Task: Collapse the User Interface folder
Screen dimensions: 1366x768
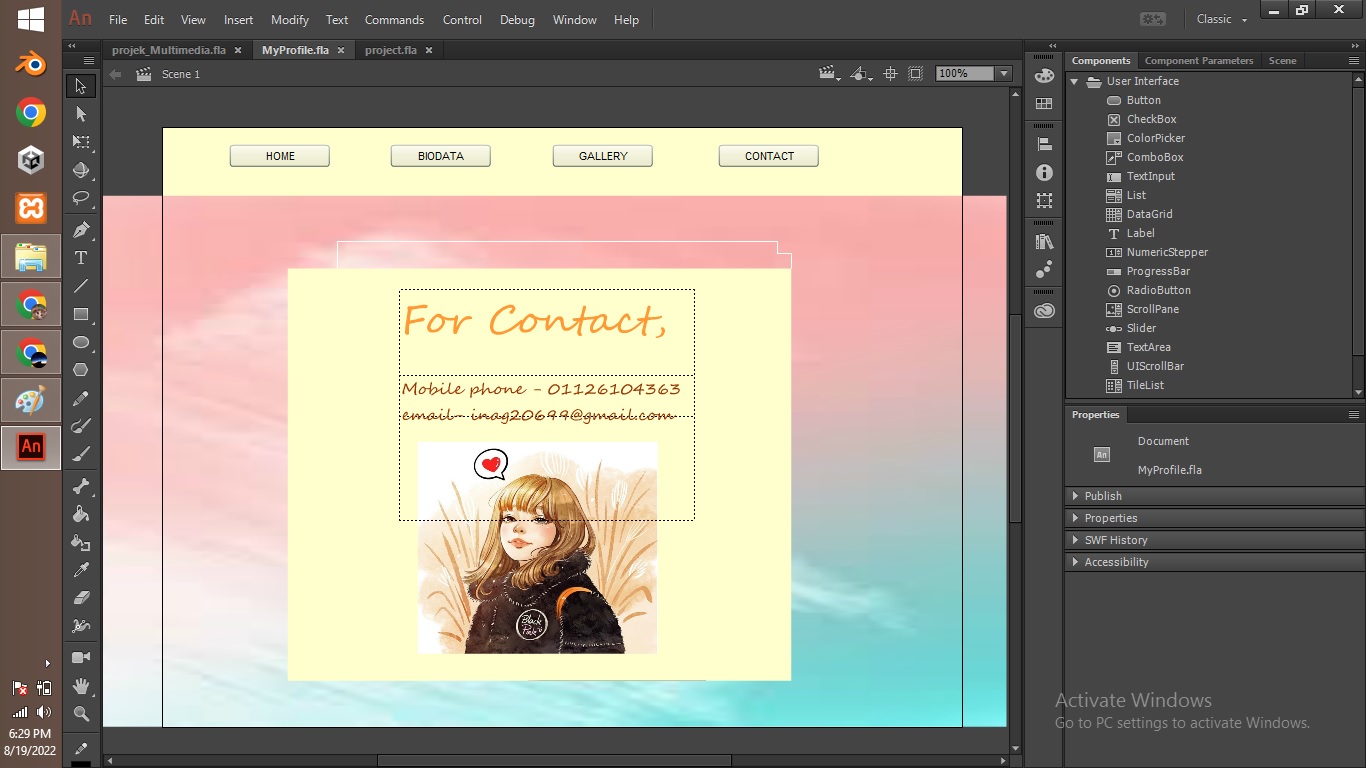Action: 1075,82
